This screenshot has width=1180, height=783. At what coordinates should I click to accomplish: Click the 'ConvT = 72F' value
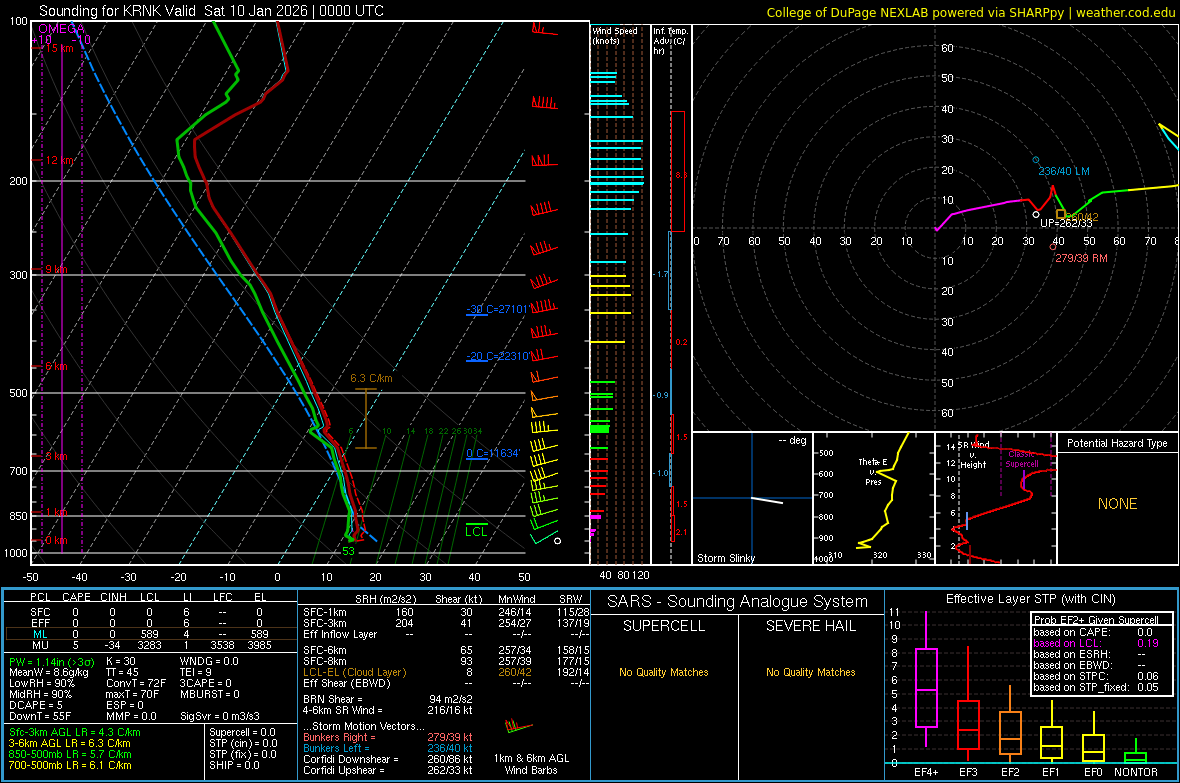pos(136,683)
